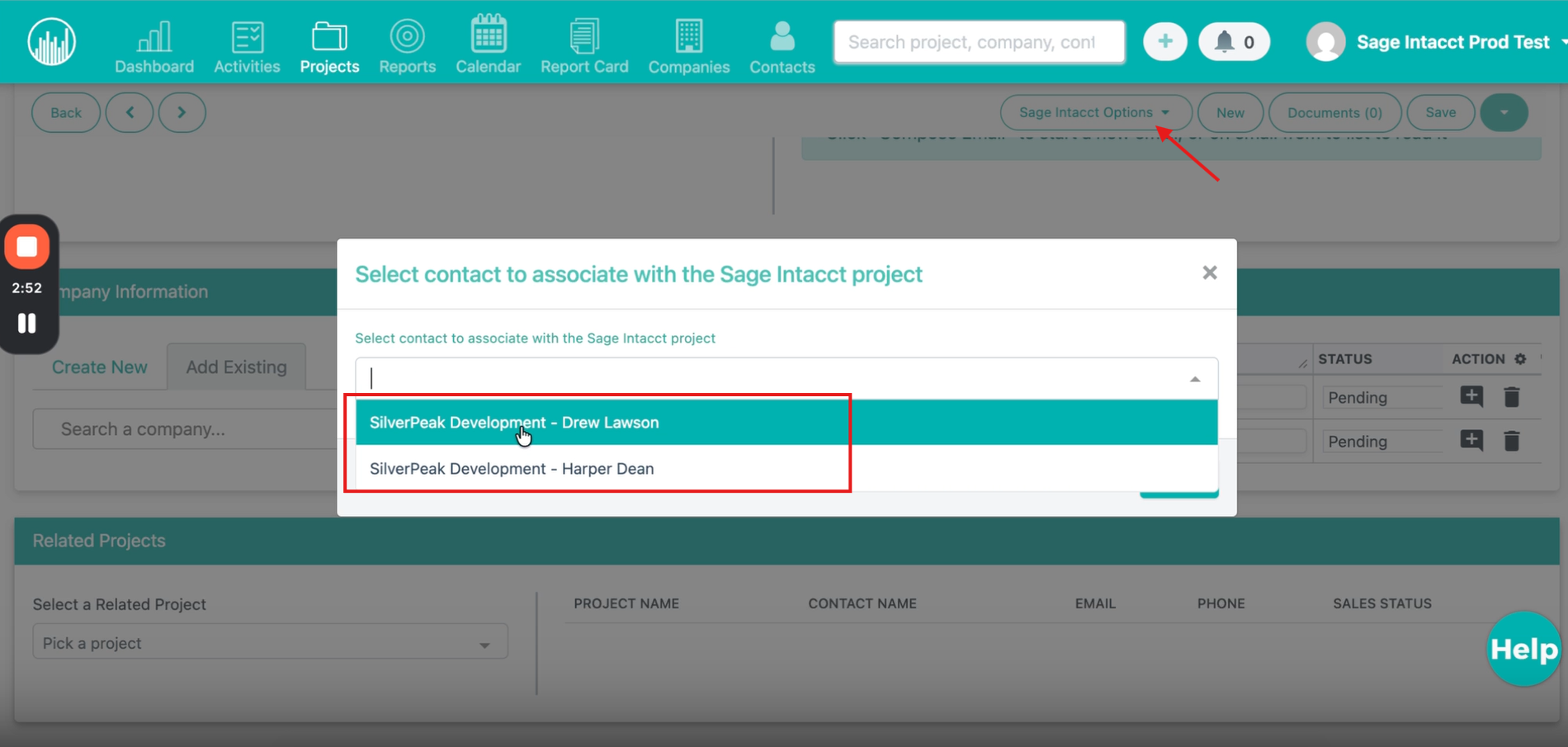Viewport: 1568px width, 747px height.
Task: Open Companies building icon
Action: pos(688,37)
